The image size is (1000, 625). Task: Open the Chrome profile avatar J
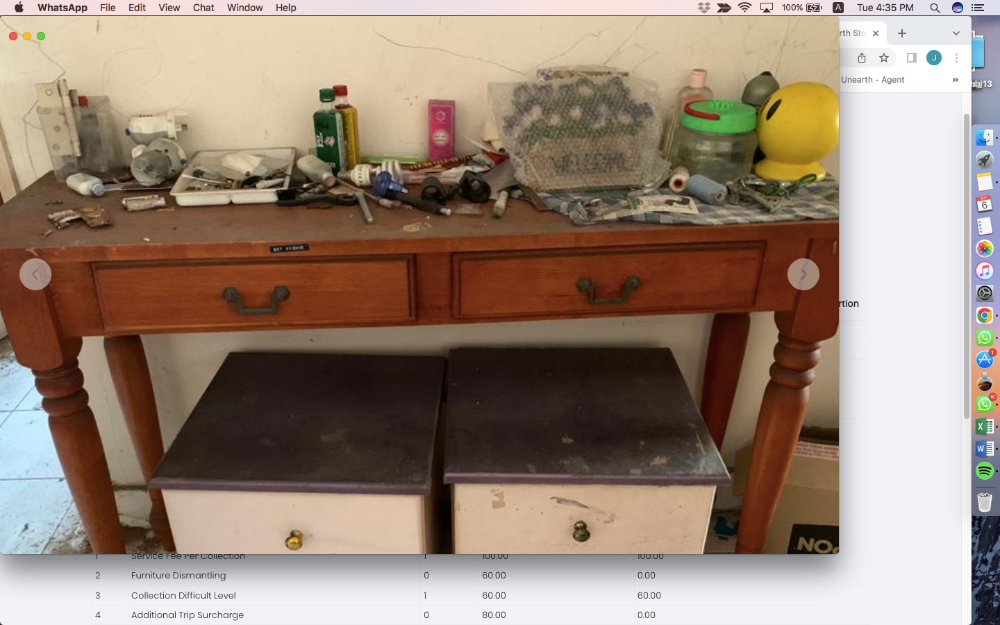click(x=934, y=58)
